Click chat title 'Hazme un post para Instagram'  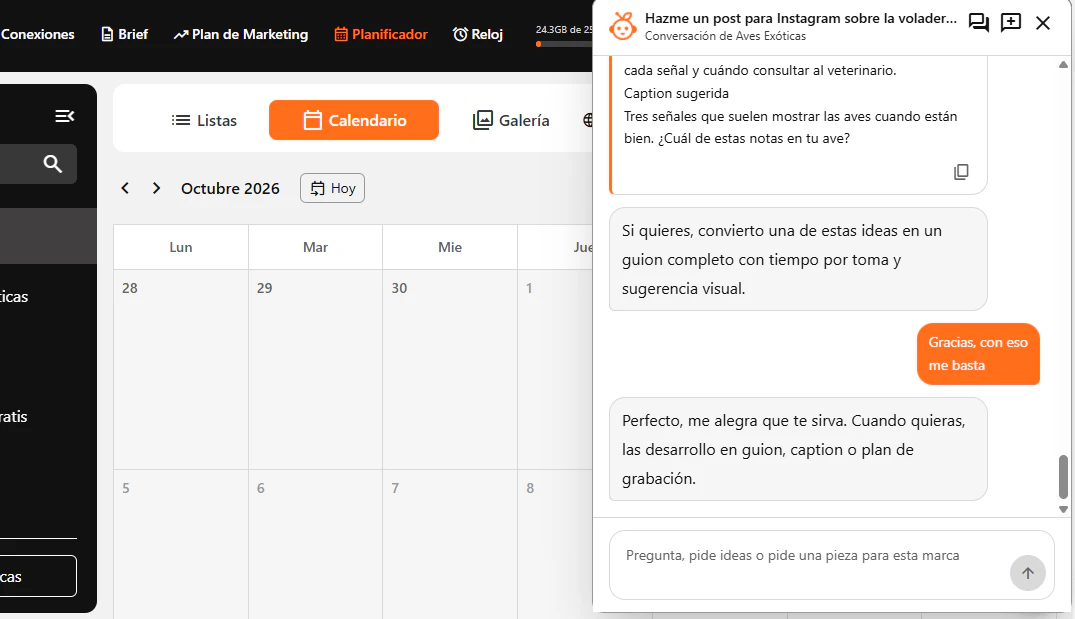click(x=801, y=19)
